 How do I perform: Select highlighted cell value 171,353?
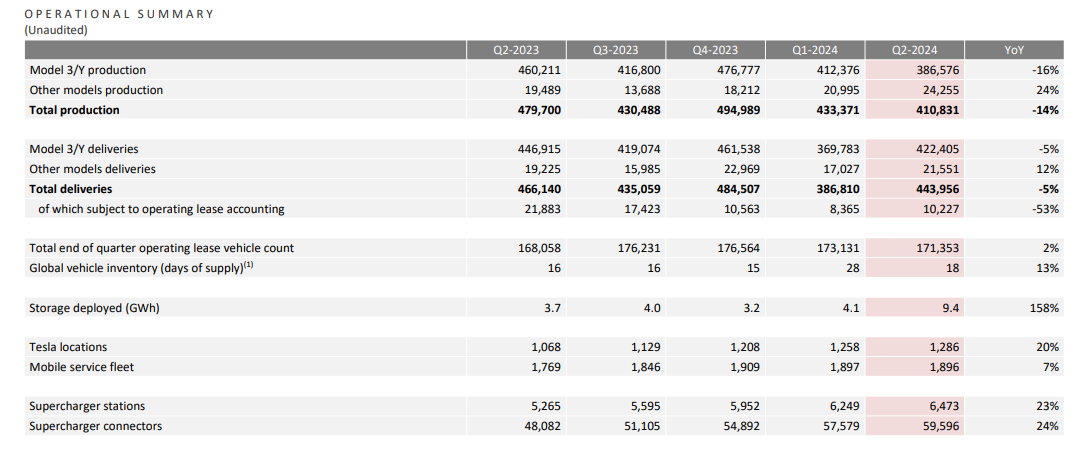coord(937,247)
